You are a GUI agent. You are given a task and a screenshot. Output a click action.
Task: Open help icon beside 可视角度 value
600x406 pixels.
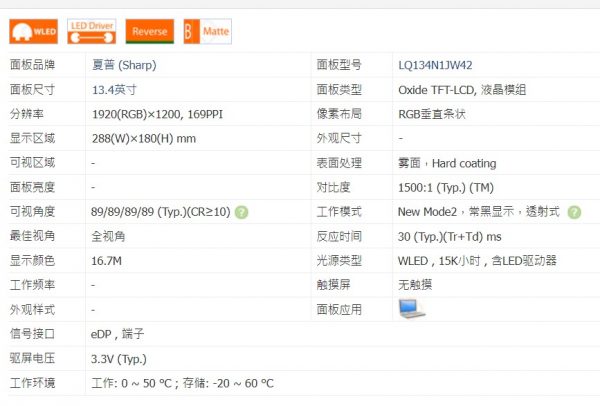(x=241, y=212)
